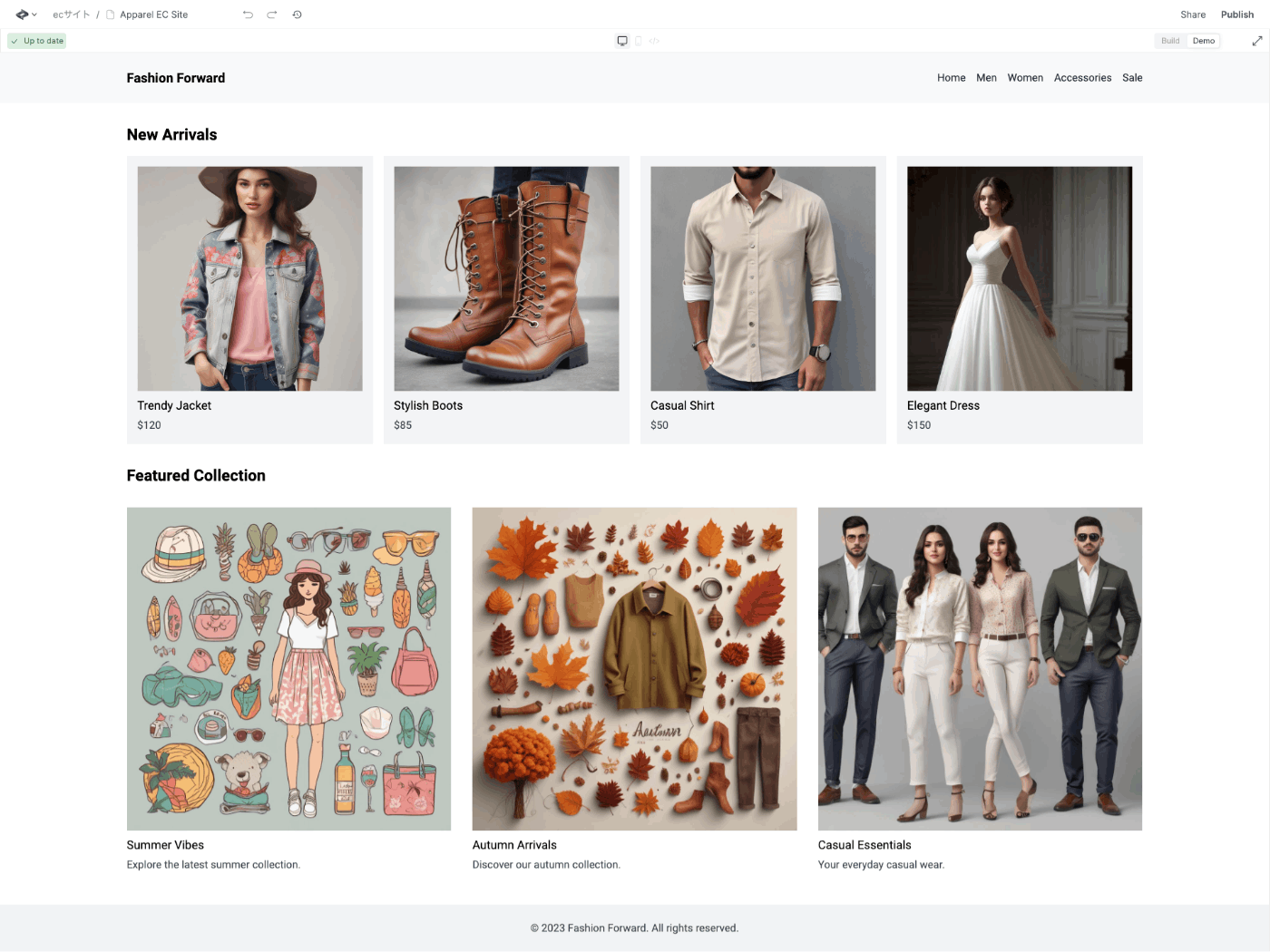Click the $150 price
Screen dimensions: 1270x952
(x=919, y=425)
